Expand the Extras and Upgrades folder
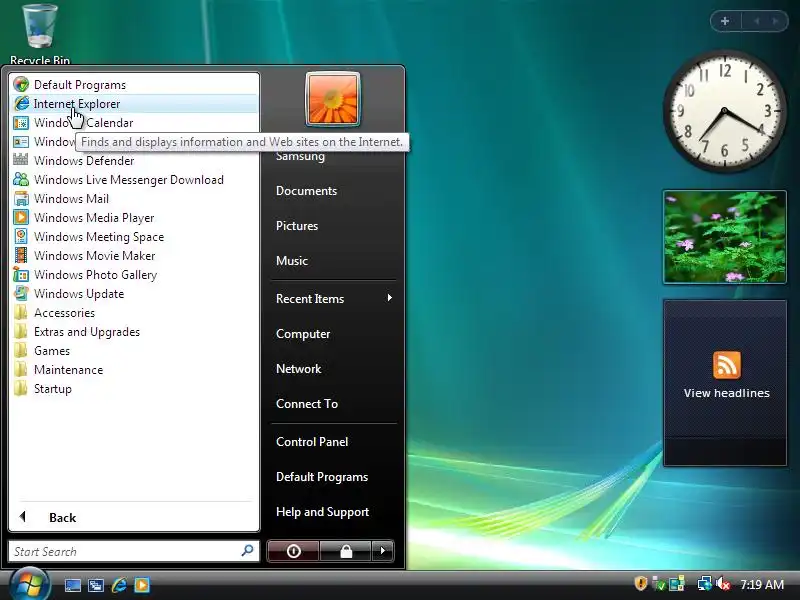 click(134, 332)
